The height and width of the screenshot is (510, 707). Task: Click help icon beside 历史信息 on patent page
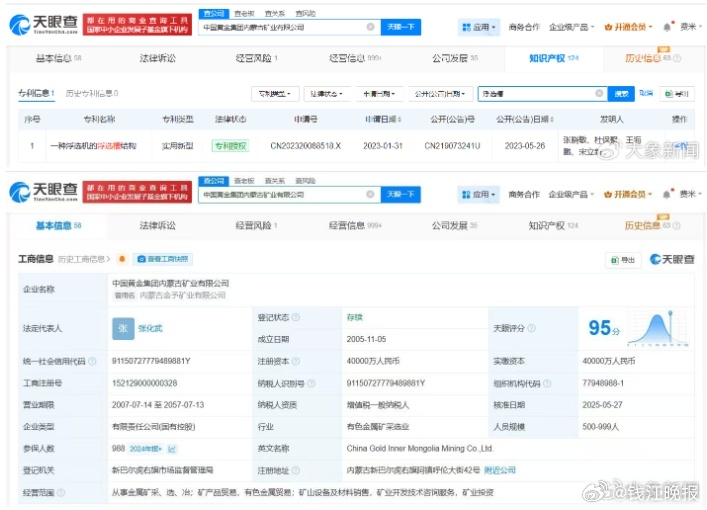(677, 58)
